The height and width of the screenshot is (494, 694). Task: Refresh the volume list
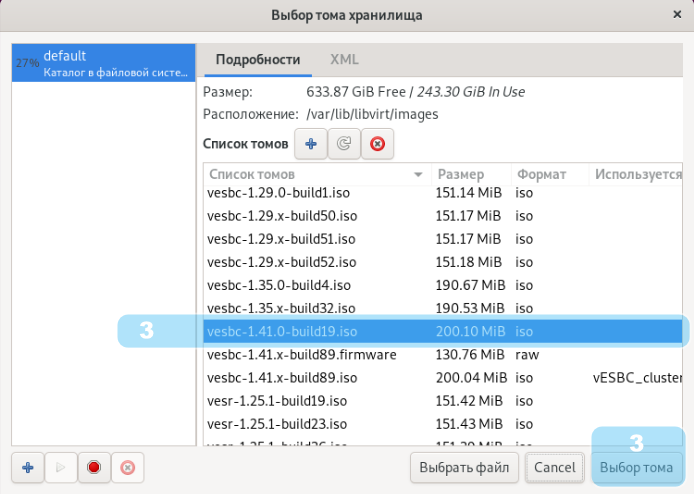click(x=343, y=145)
